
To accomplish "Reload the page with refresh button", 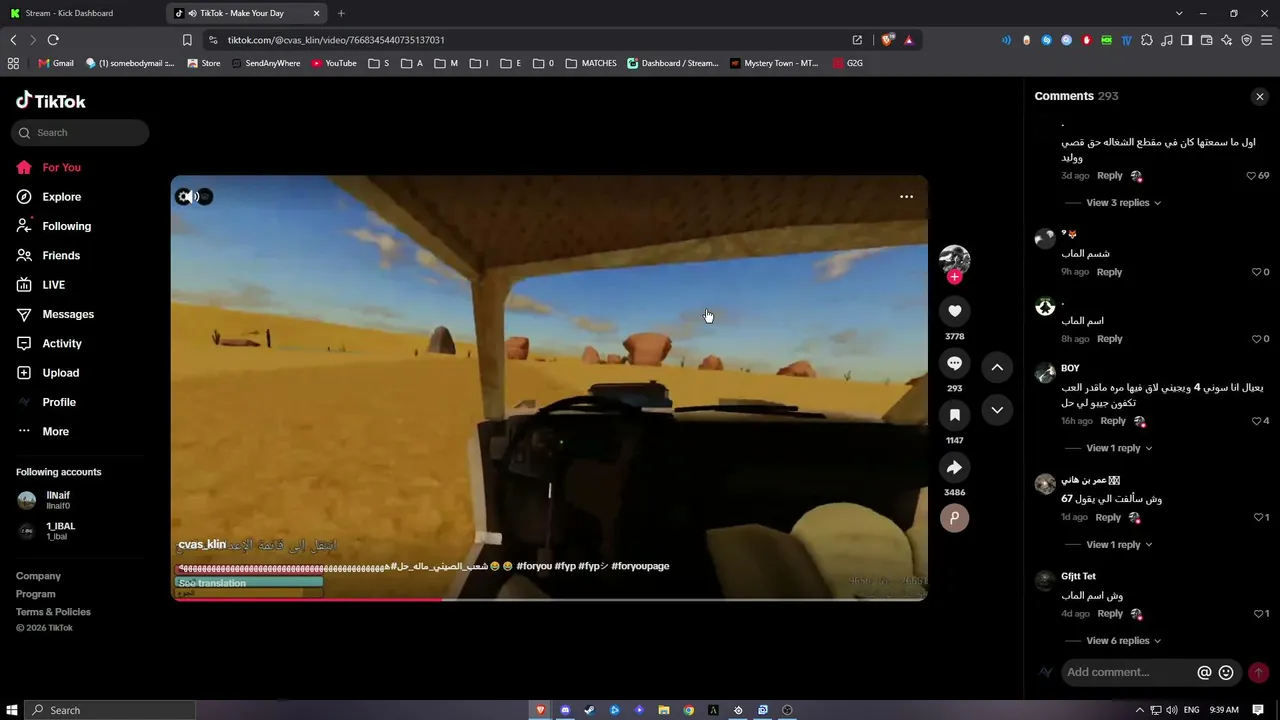I will 53,40.
